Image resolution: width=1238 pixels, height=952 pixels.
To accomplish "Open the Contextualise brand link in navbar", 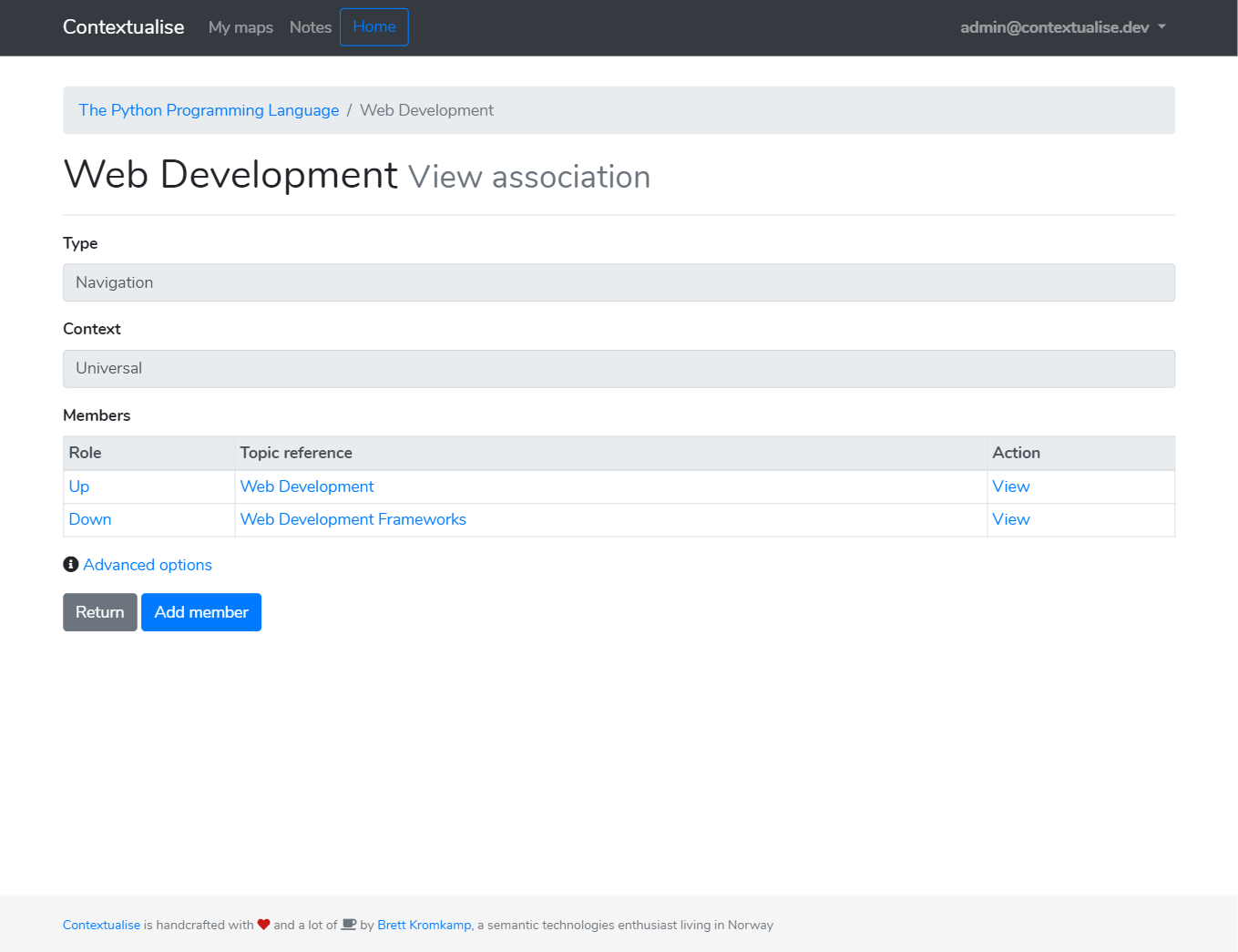I will pyautogui.click(x=124, y=27).
